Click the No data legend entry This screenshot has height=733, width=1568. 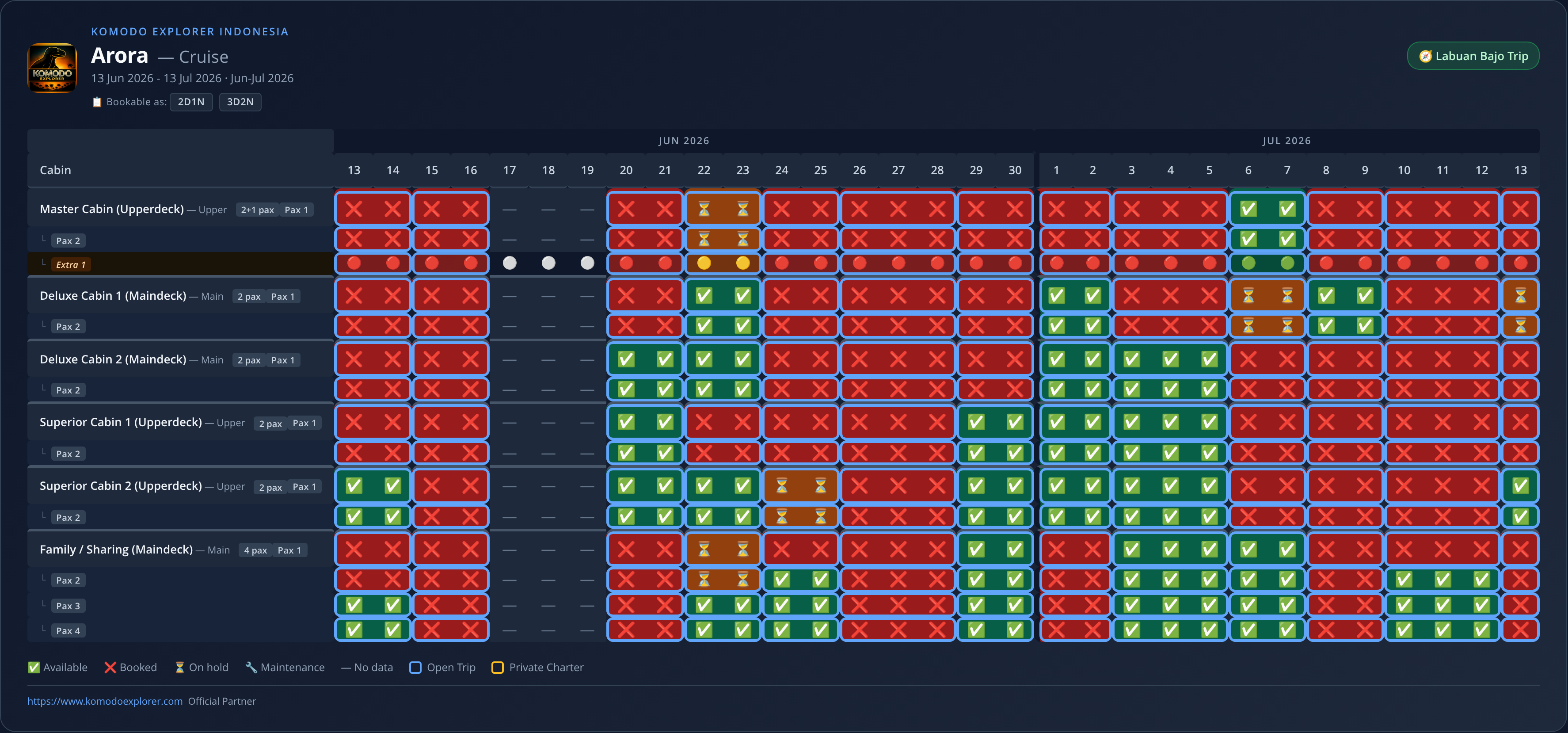(367, 667)
